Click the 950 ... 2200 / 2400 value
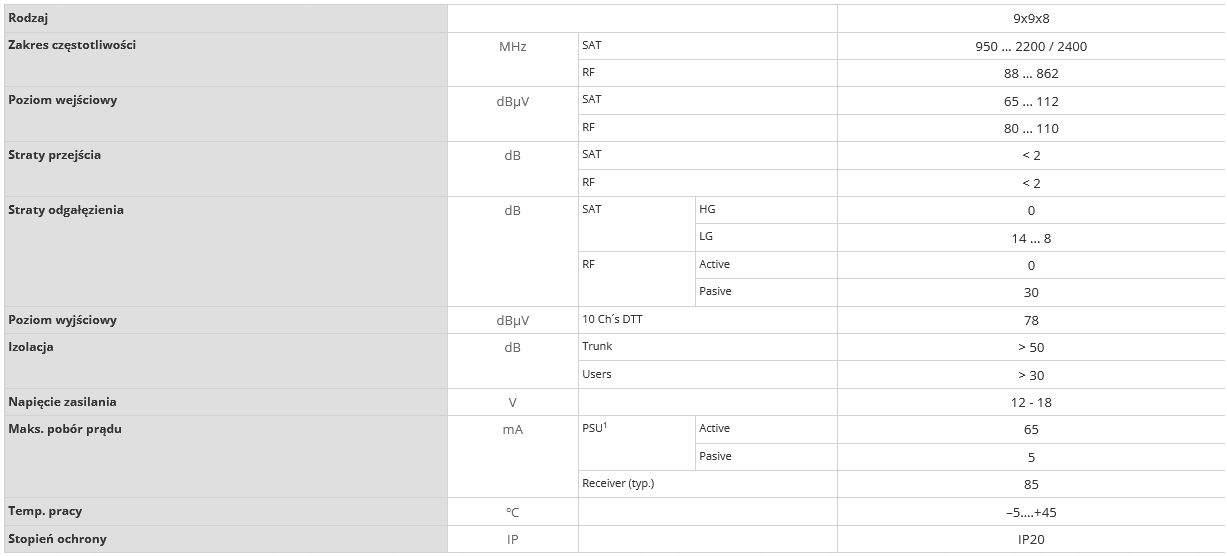This screenshot has width=1227, height=556. coord(1031,46)
